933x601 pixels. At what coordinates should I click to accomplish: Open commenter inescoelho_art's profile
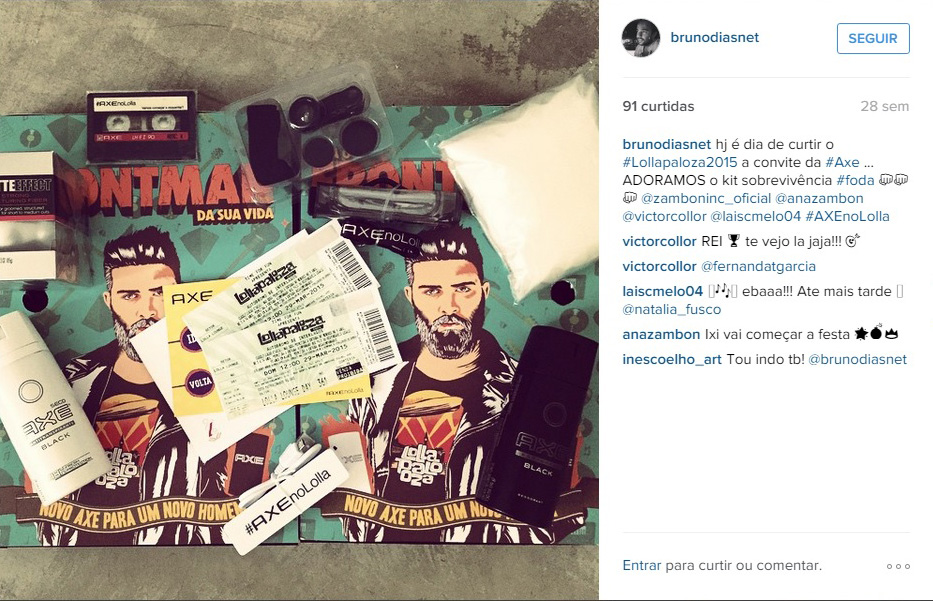pyautogui.click(x=672, y=359)
